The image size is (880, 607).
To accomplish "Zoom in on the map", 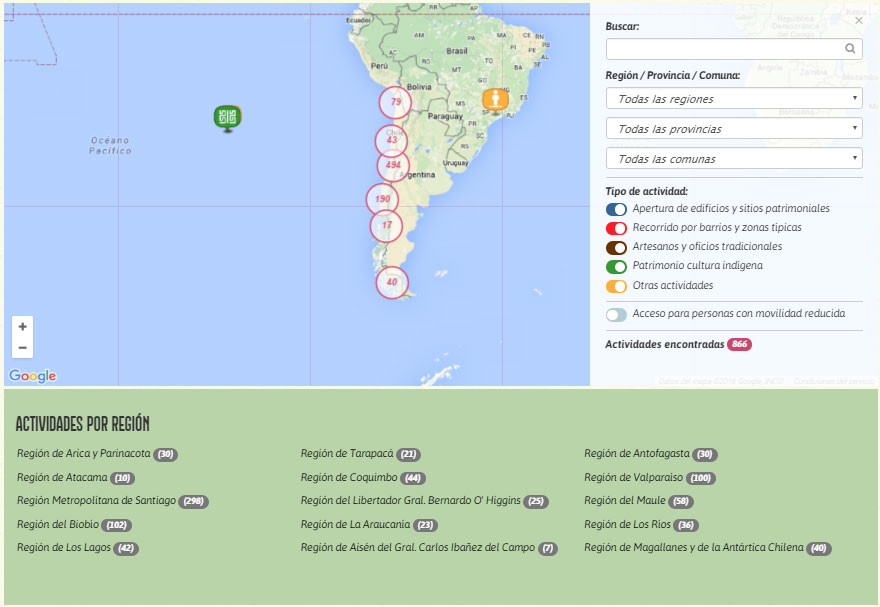I will click(x=23, y=327).
